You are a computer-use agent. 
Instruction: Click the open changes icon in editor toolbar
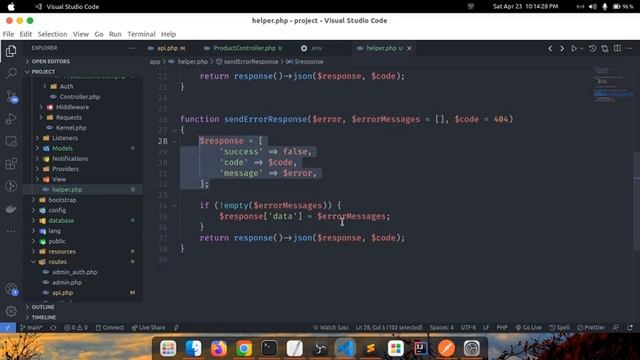click(x=605, y=49)
